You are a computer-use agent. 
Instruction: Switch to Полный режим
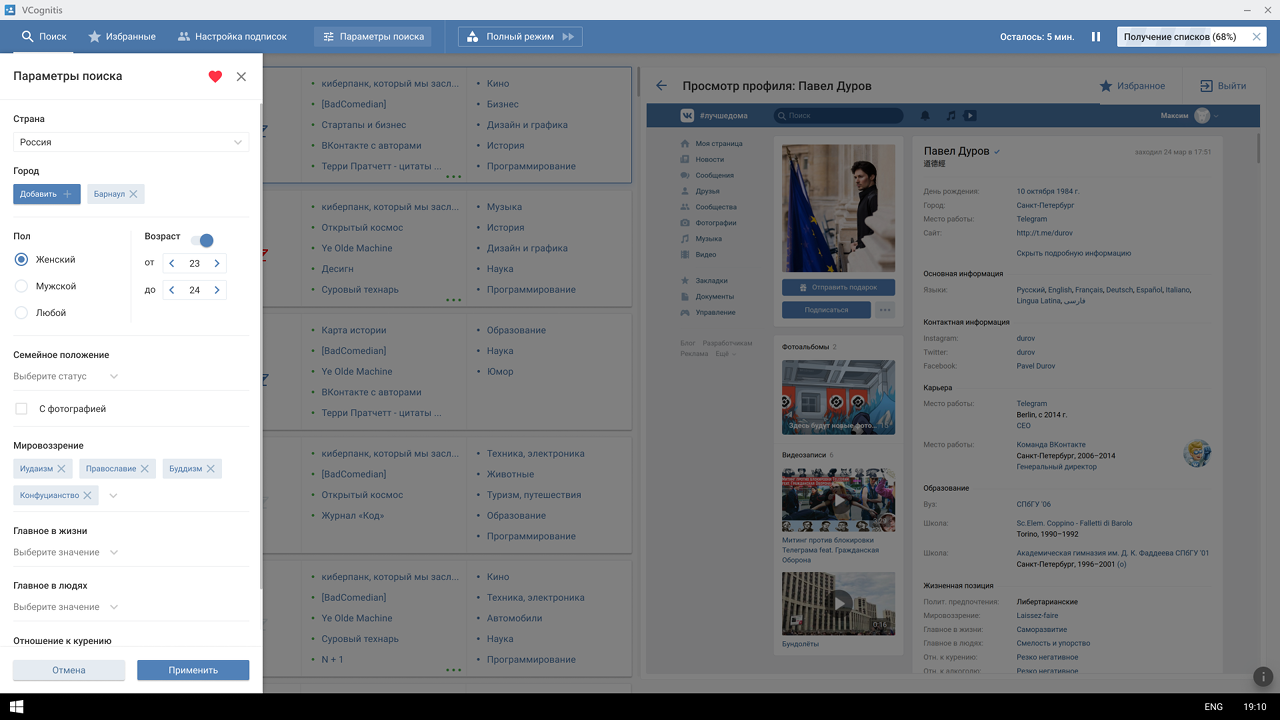click(520, 37)
